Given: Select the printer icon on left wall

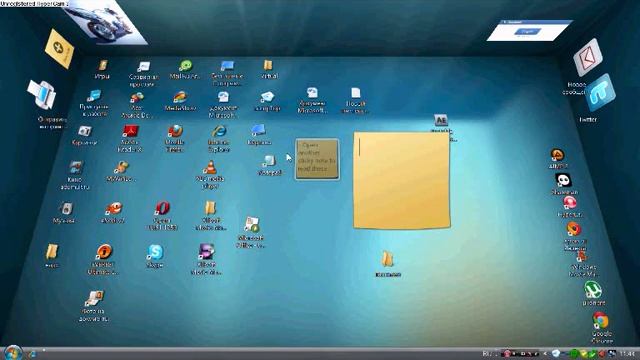Looking at the screenshot, I should point(42,94).
